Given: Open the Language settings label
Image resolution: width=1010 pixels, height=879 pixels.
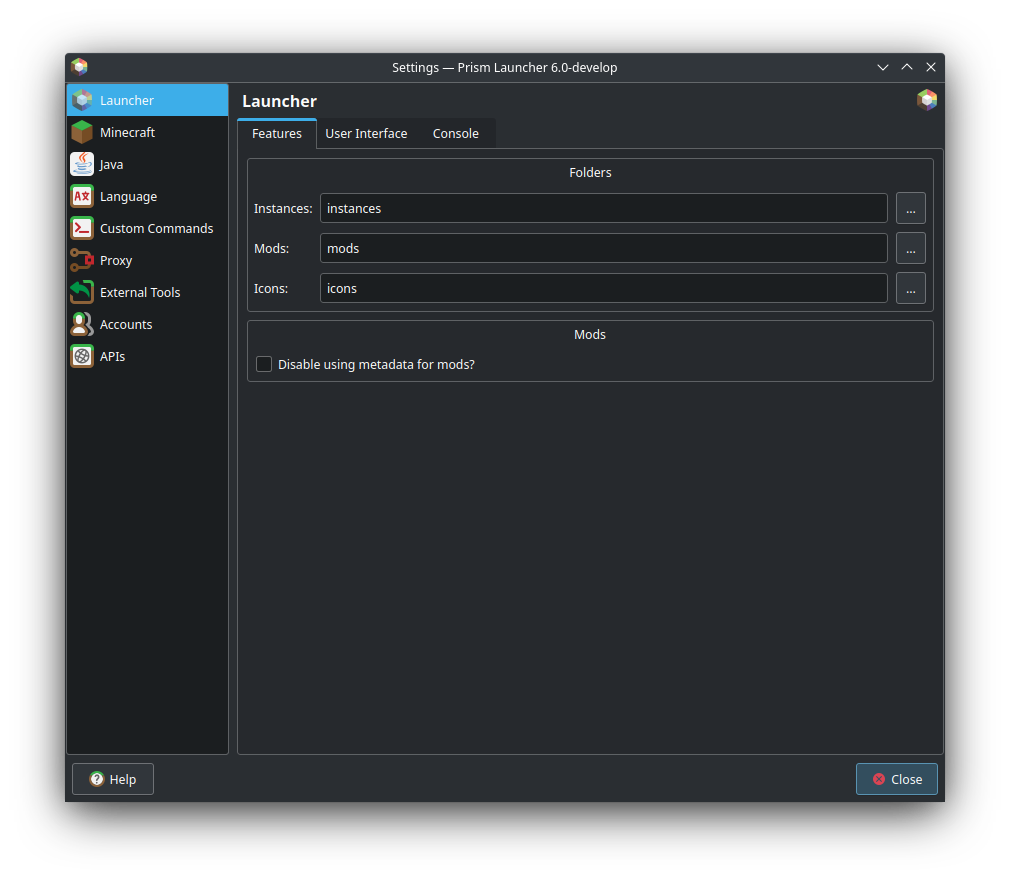Looking at the screenshot, I should click(128, 196).
